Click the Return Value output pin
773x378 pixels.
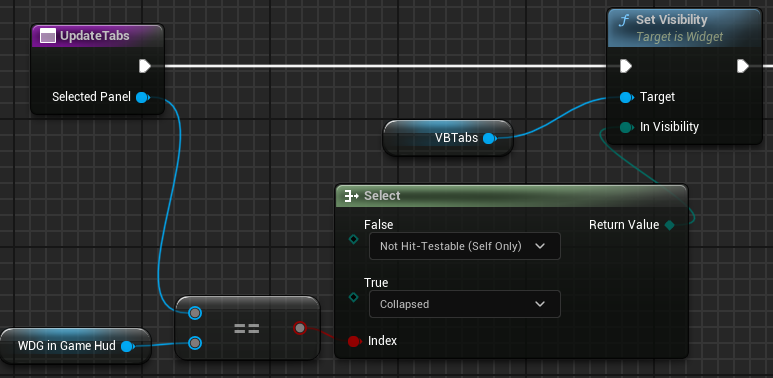[669, 225]
